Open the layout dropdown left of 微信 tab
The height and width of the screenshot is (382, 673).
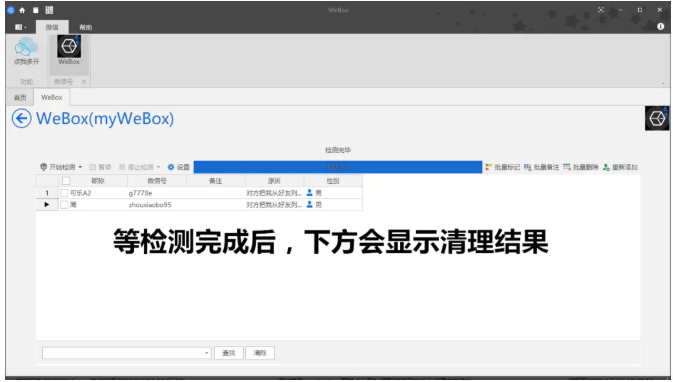tap(21, 27)
